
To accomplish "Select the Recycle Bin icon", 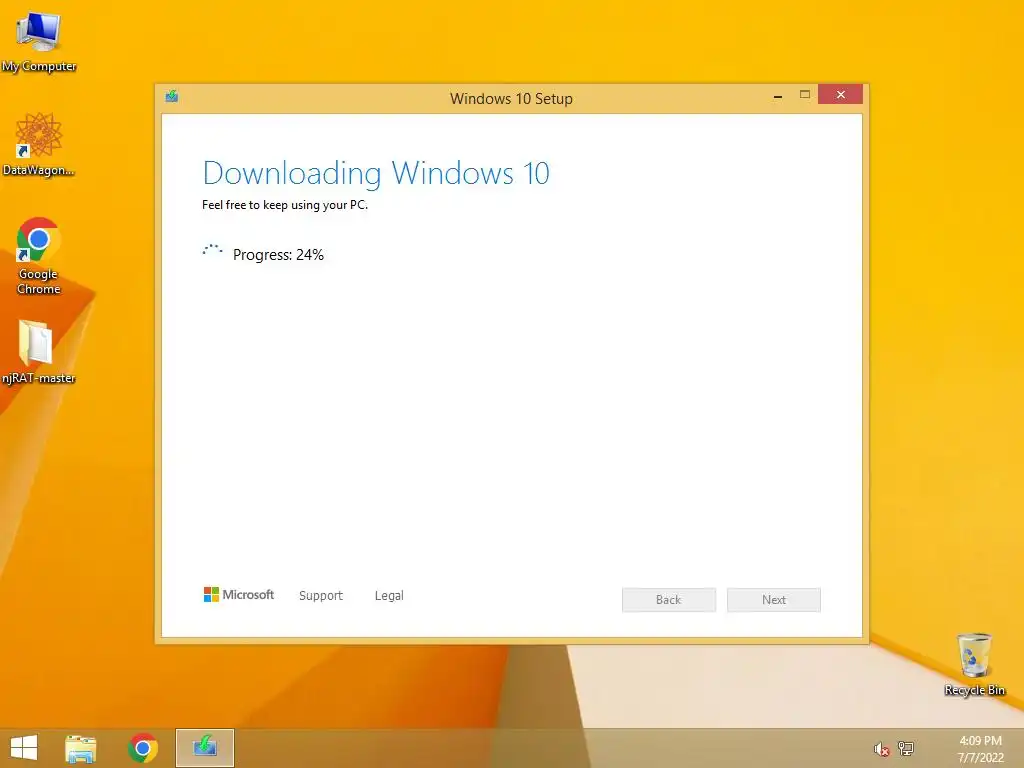I will tap(974, 664).
